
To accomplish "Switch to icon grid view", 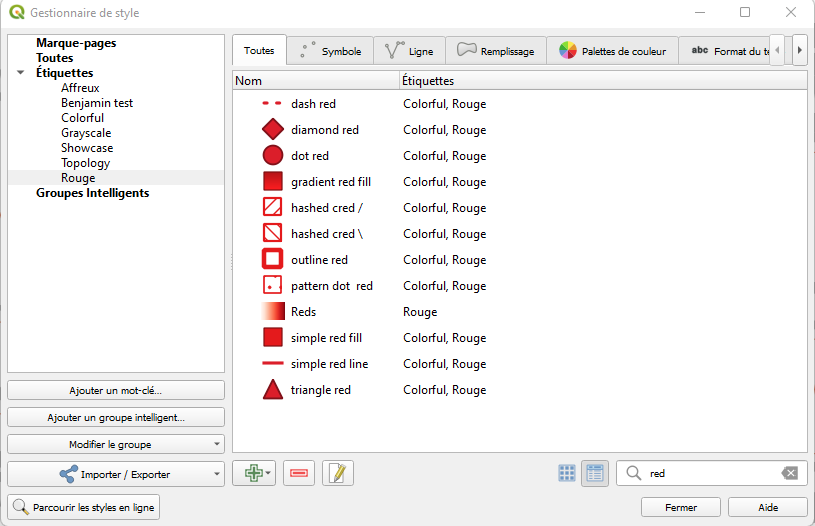I will [567, 473].
